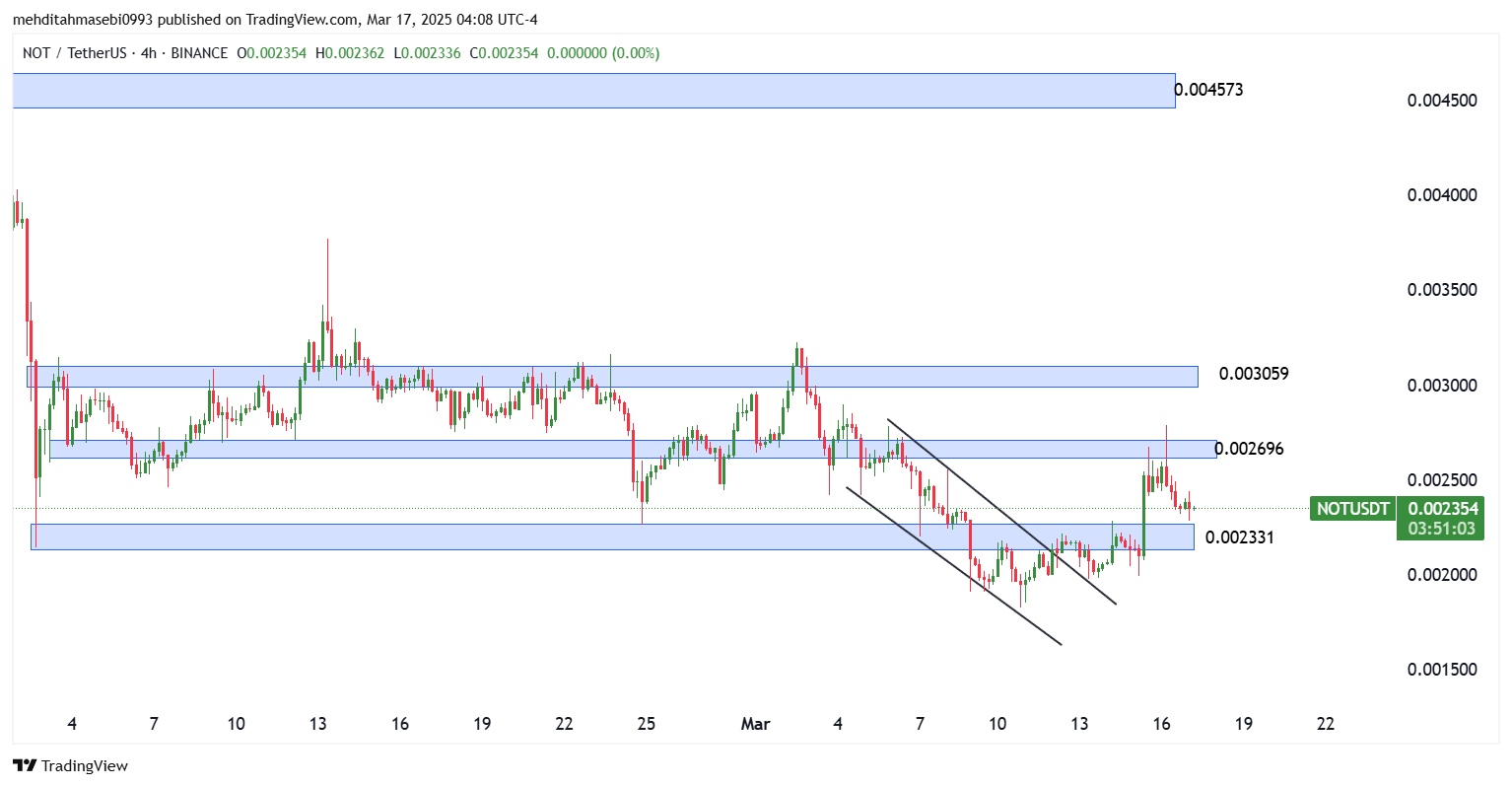This screenshot has width=1512, height=787.
Task: Click the 0.003000 price axis value
Action: tap(1442, 386)
